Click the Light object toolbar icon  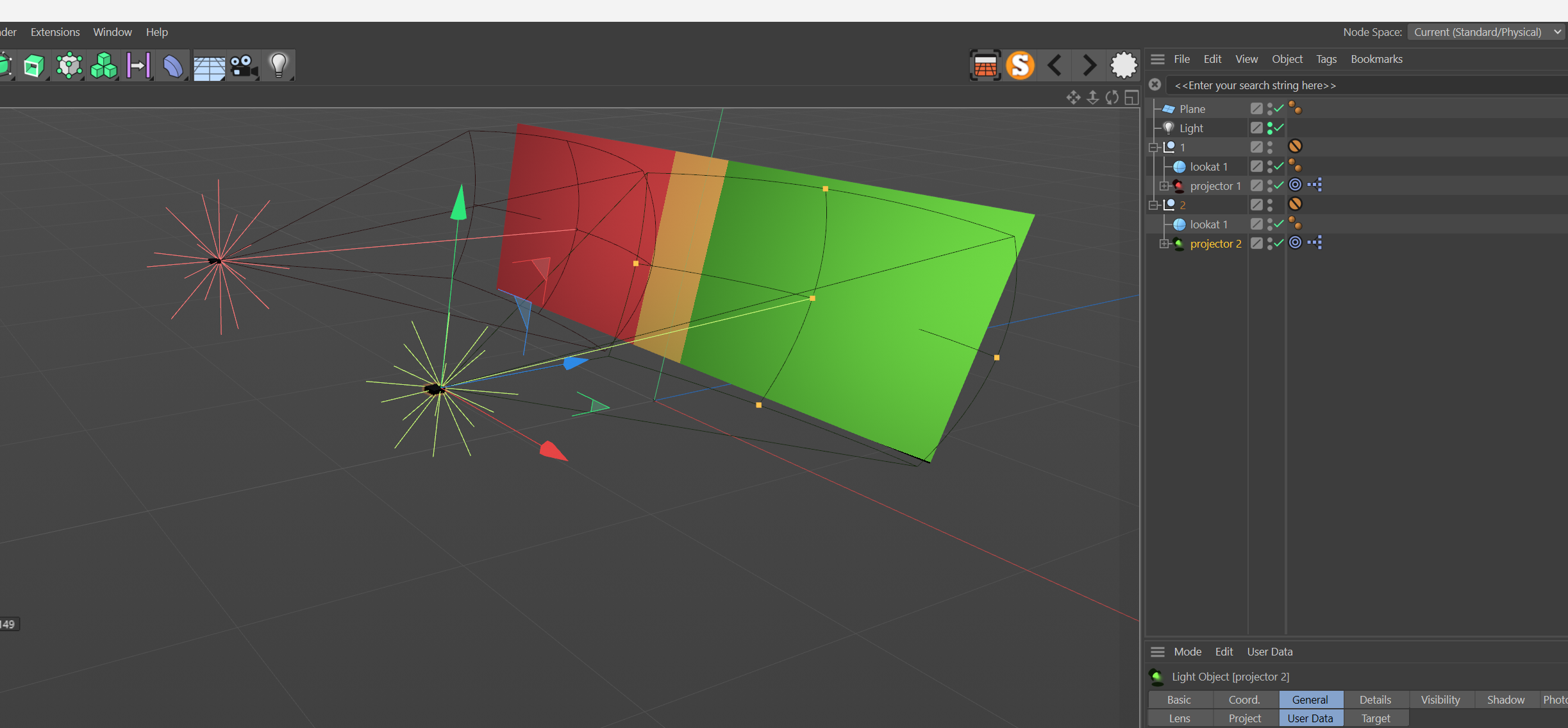pos(278,65)
